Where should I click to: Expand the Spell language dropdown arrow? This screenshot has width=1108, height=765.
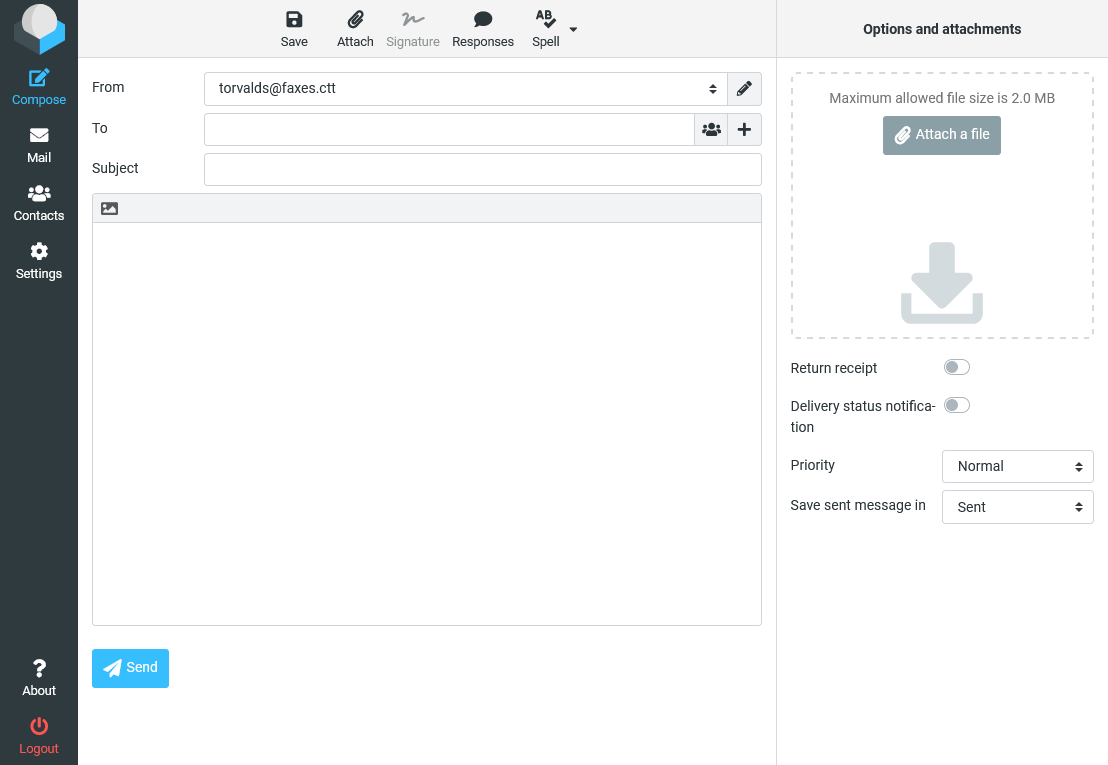(573, 29)
